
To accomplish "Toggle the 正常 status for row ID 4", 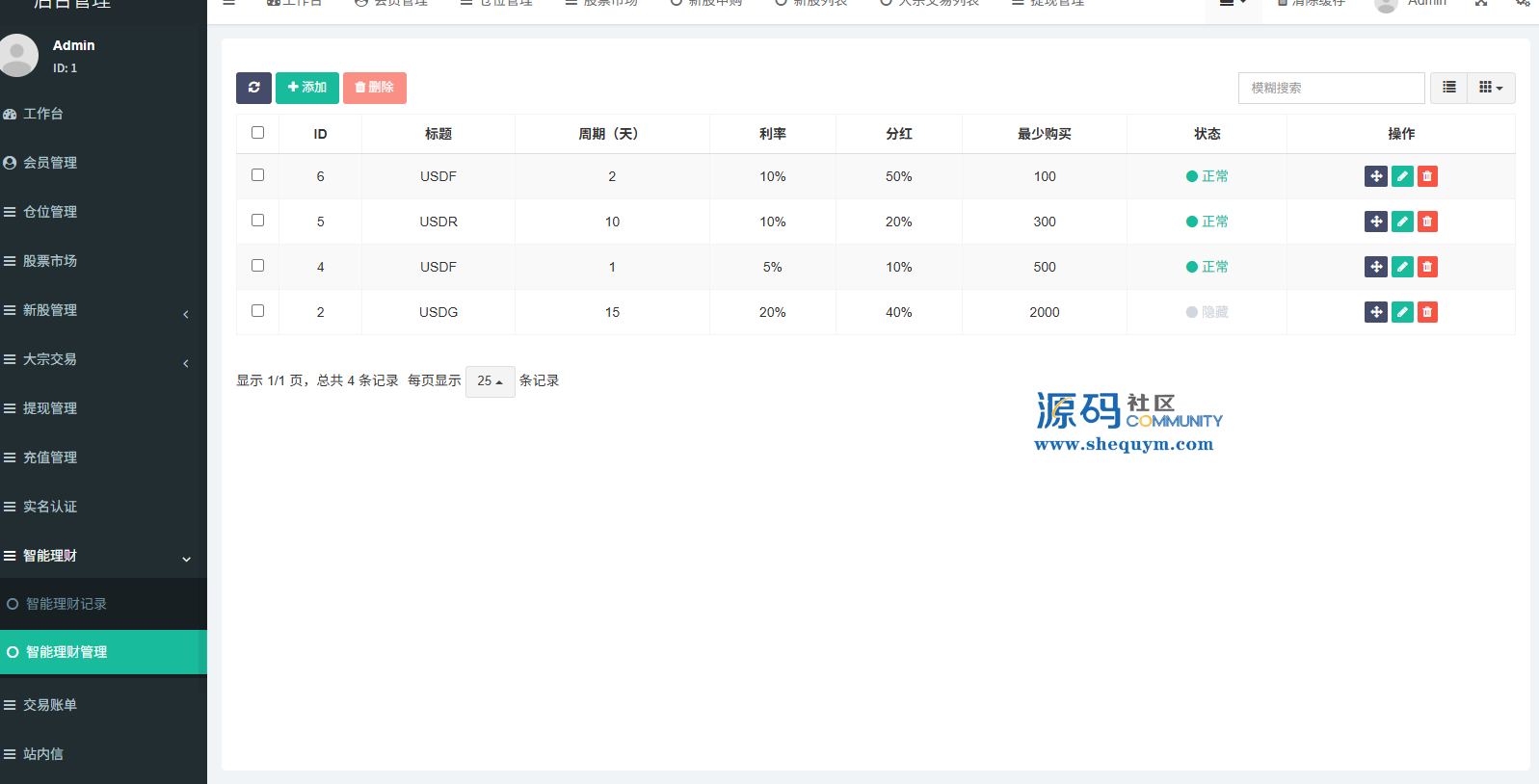I will tap(1207, 267).
